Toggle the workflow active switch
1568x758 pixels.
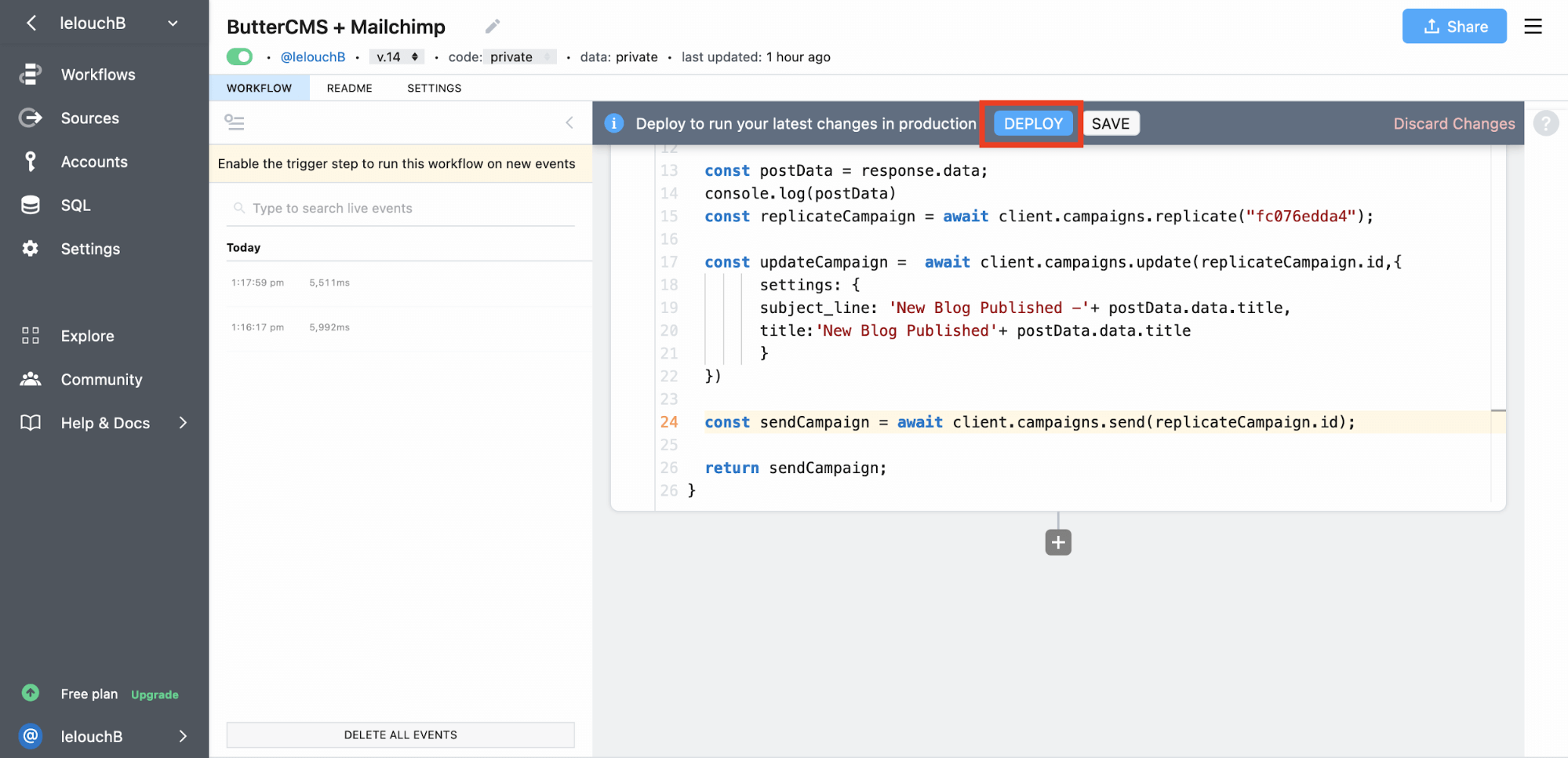[239, 56]
